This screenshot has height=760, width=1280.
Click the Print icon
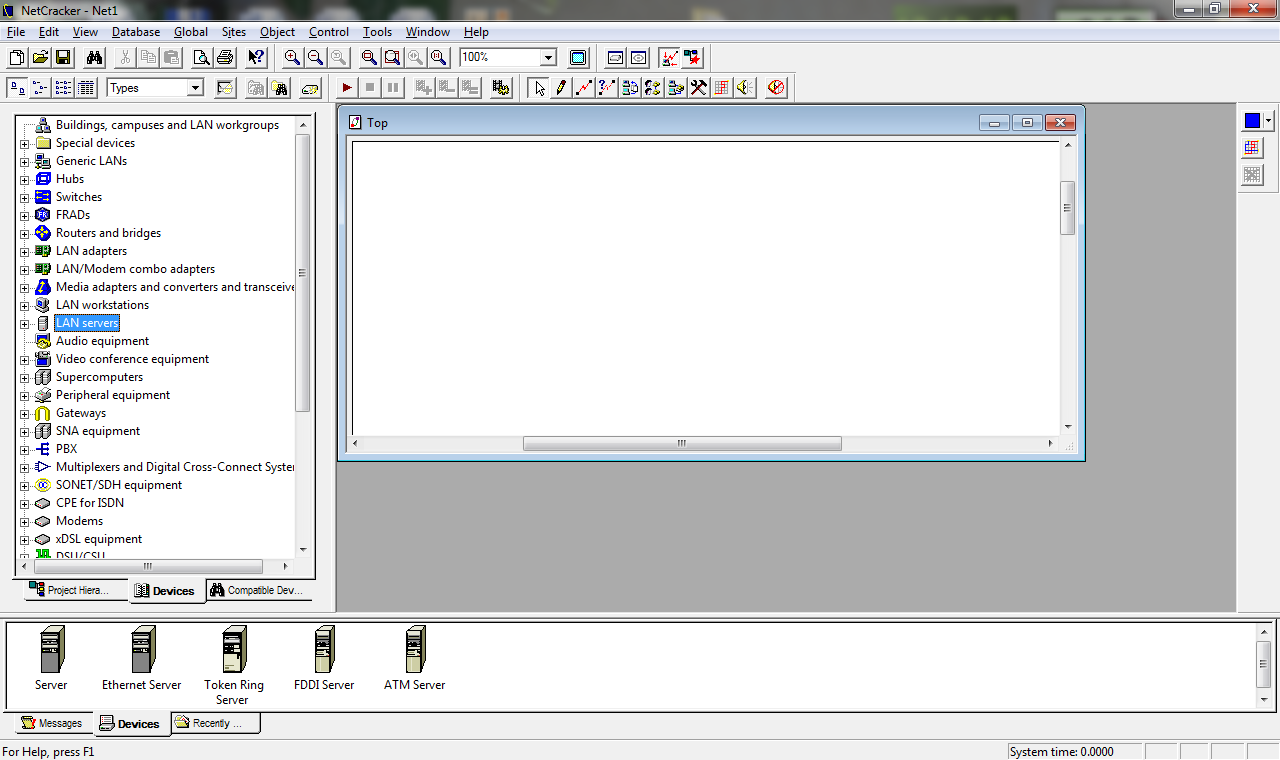(x=225, y=58)
